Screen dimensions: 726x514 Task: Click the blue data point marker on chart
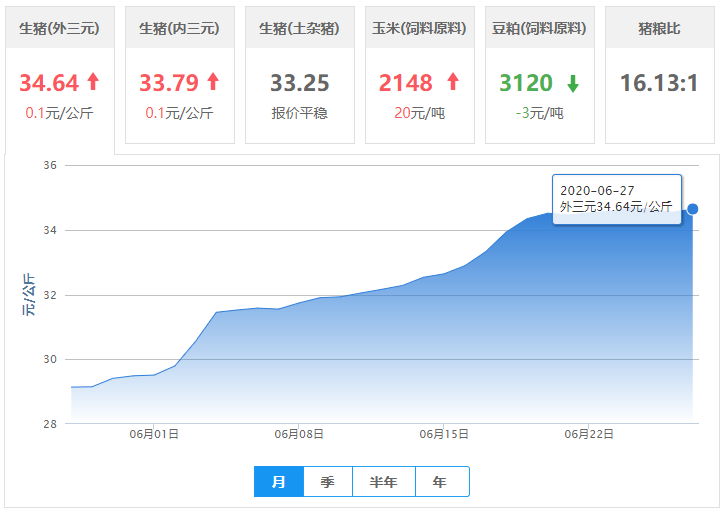pyautogui.click(x=692, y=209)
